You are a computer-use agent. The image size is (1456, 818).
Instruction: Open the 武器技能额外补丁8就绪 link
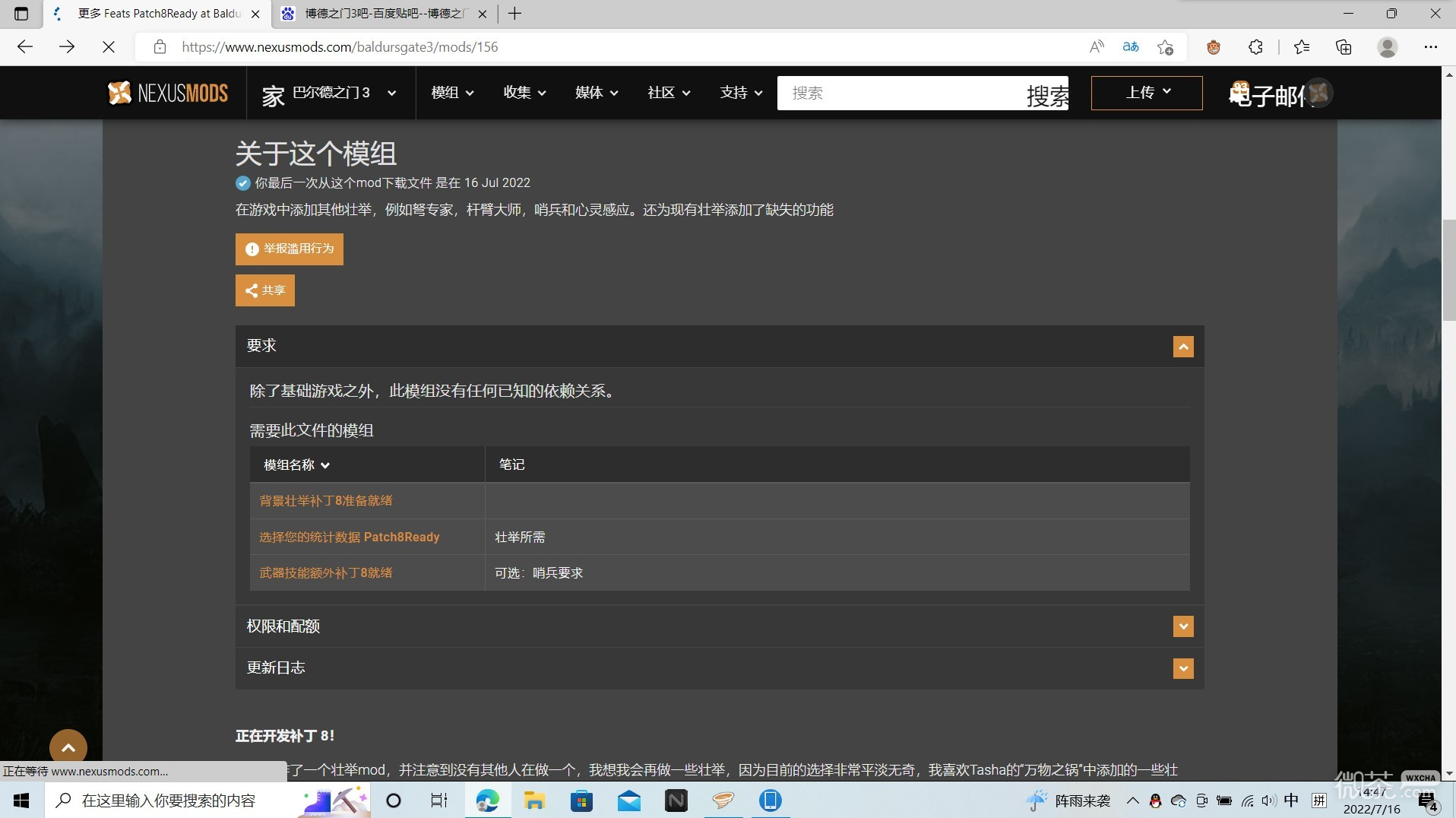[x=326, y=573]
